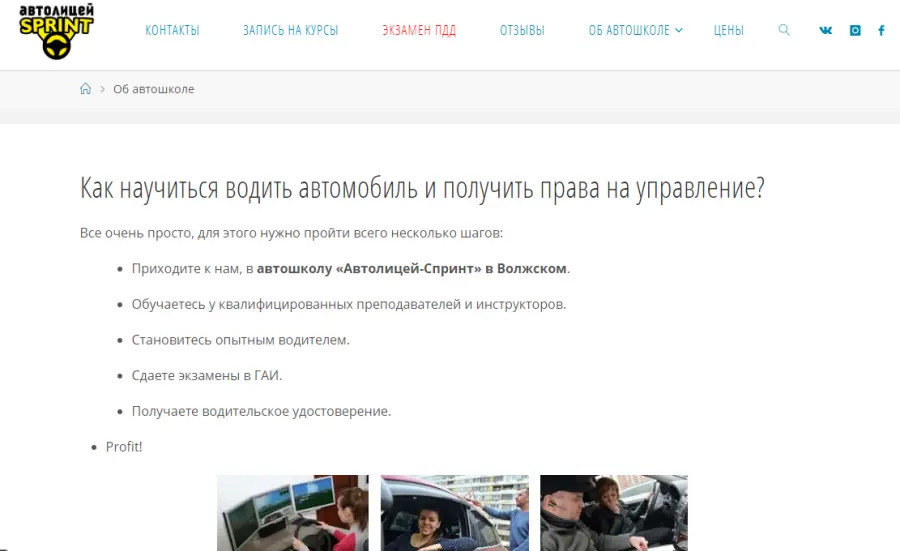Open the «Отзывы» menu item

tap(522, 30)
